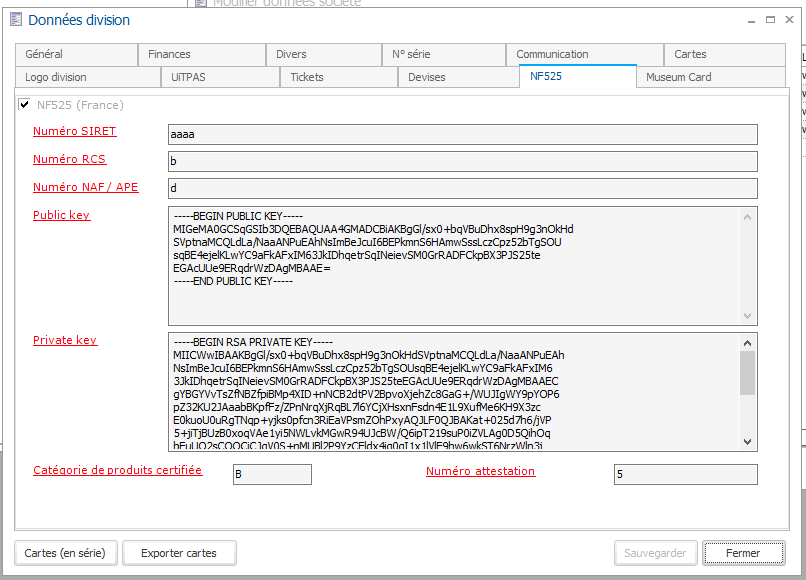
Task: Click the Numéro attestation field
Action: (685, 475)
